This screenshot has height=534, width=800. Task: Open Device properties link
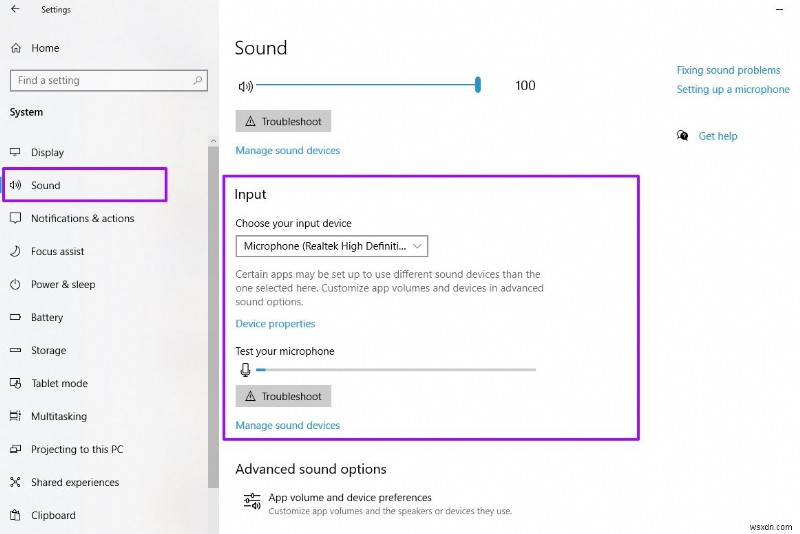(275, 324)
